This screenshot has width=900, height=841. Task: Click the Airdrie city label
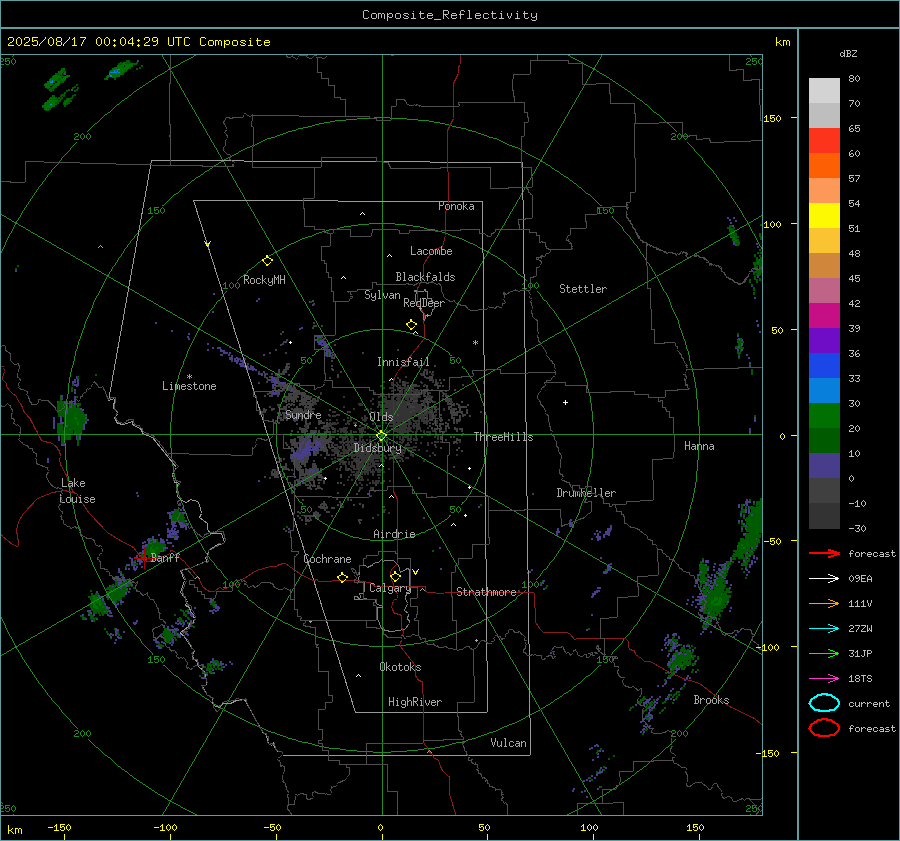pyautogui.click(x=394, y=534)
